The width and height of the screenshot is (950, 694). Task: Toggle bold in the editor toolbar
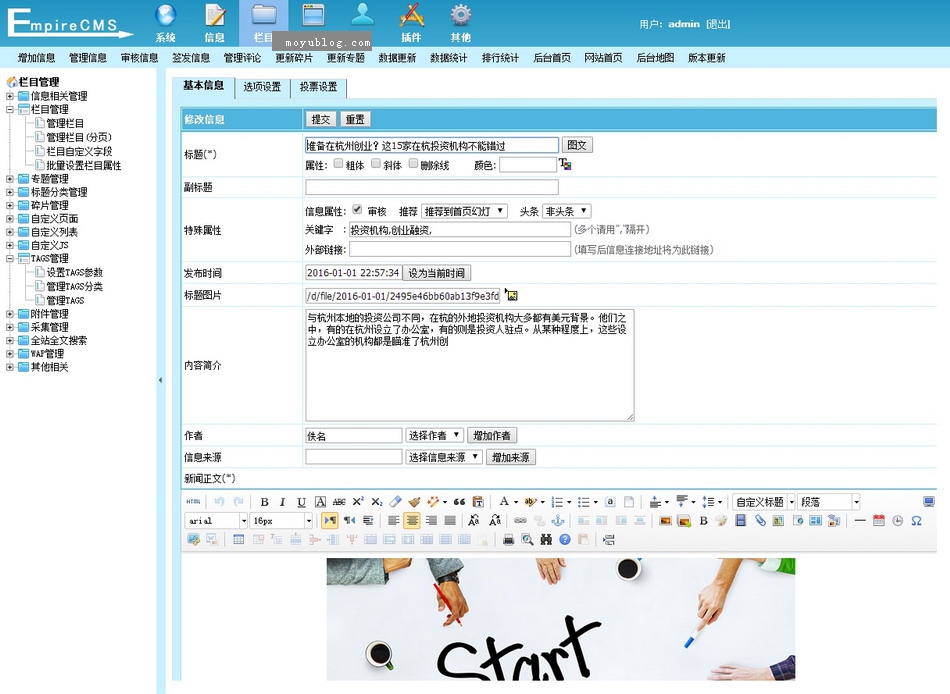click(264, 502)
